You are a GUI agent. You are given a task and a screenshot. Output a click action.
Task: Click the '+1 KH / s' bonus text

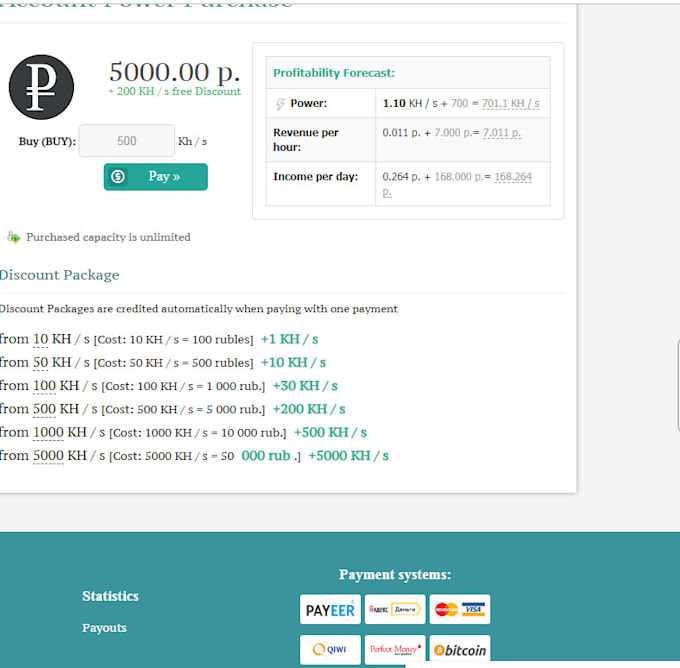289,339
